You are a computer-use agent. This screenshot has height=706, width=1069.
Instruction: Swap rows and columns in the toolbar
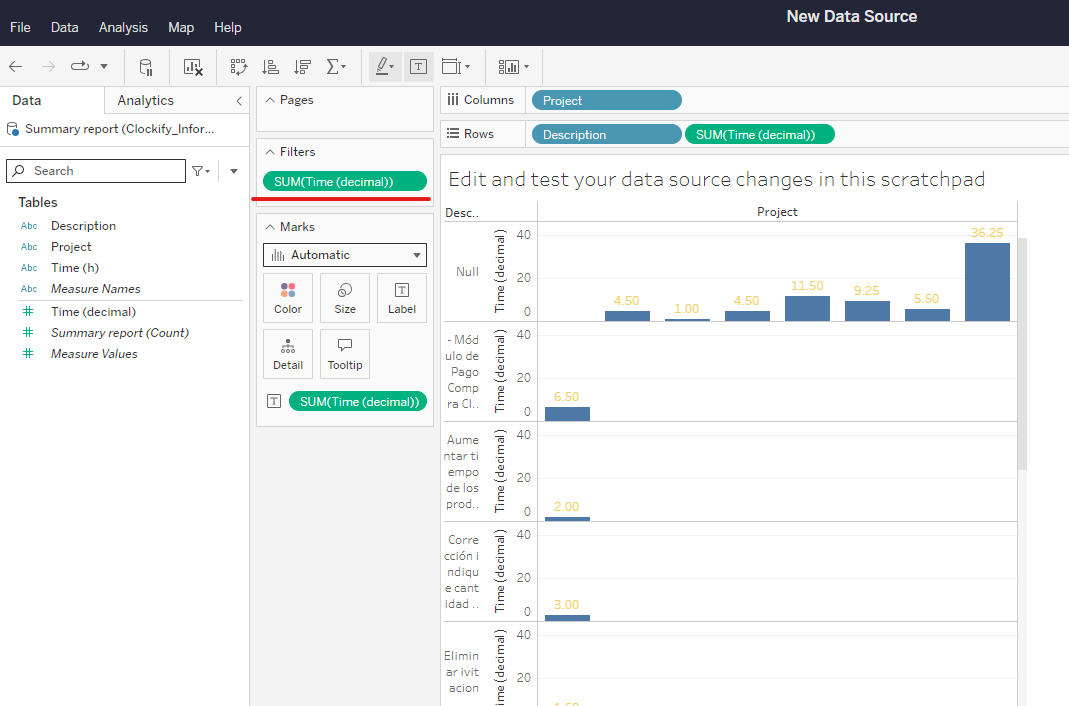pyautogui.click(x=238, y=66)
